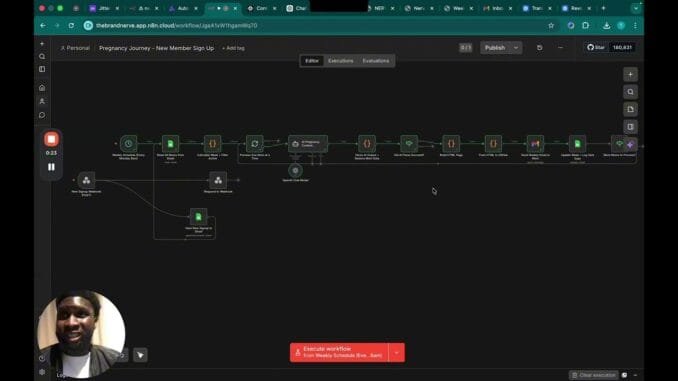
Task: Open the Home icon in left sidebar
Action: pyautogui.click(x=42, y=88)
